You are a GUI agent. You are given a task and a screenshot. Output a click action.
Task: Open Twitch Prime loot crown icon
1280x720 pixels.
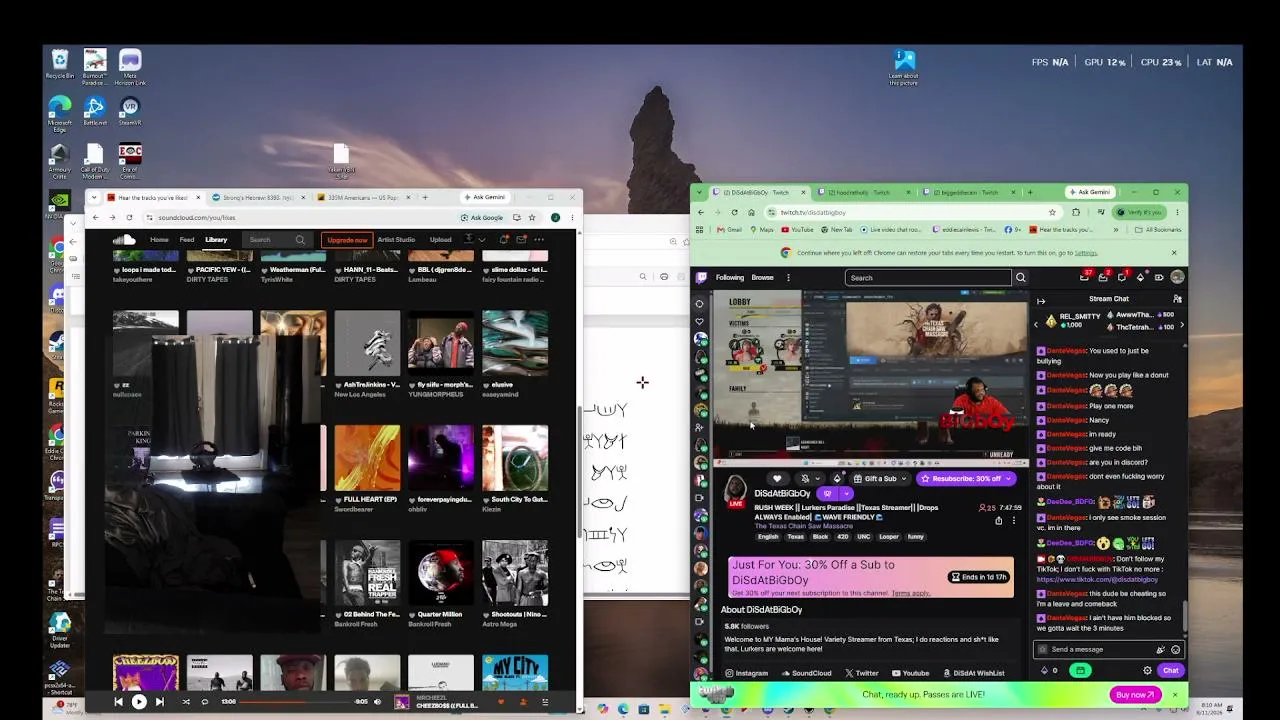[1085, 277]
